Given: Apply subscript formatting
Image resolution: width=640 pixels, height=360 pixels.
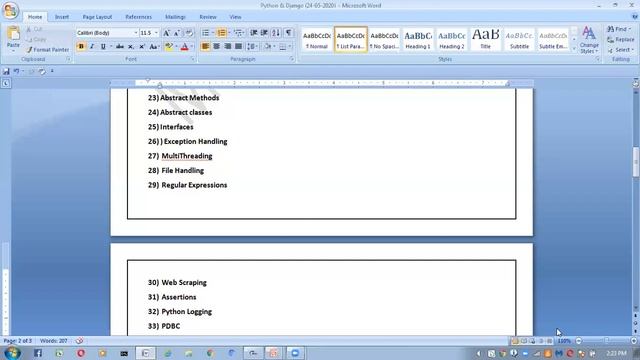Looking at the screenshot, I should click(131, 47).
